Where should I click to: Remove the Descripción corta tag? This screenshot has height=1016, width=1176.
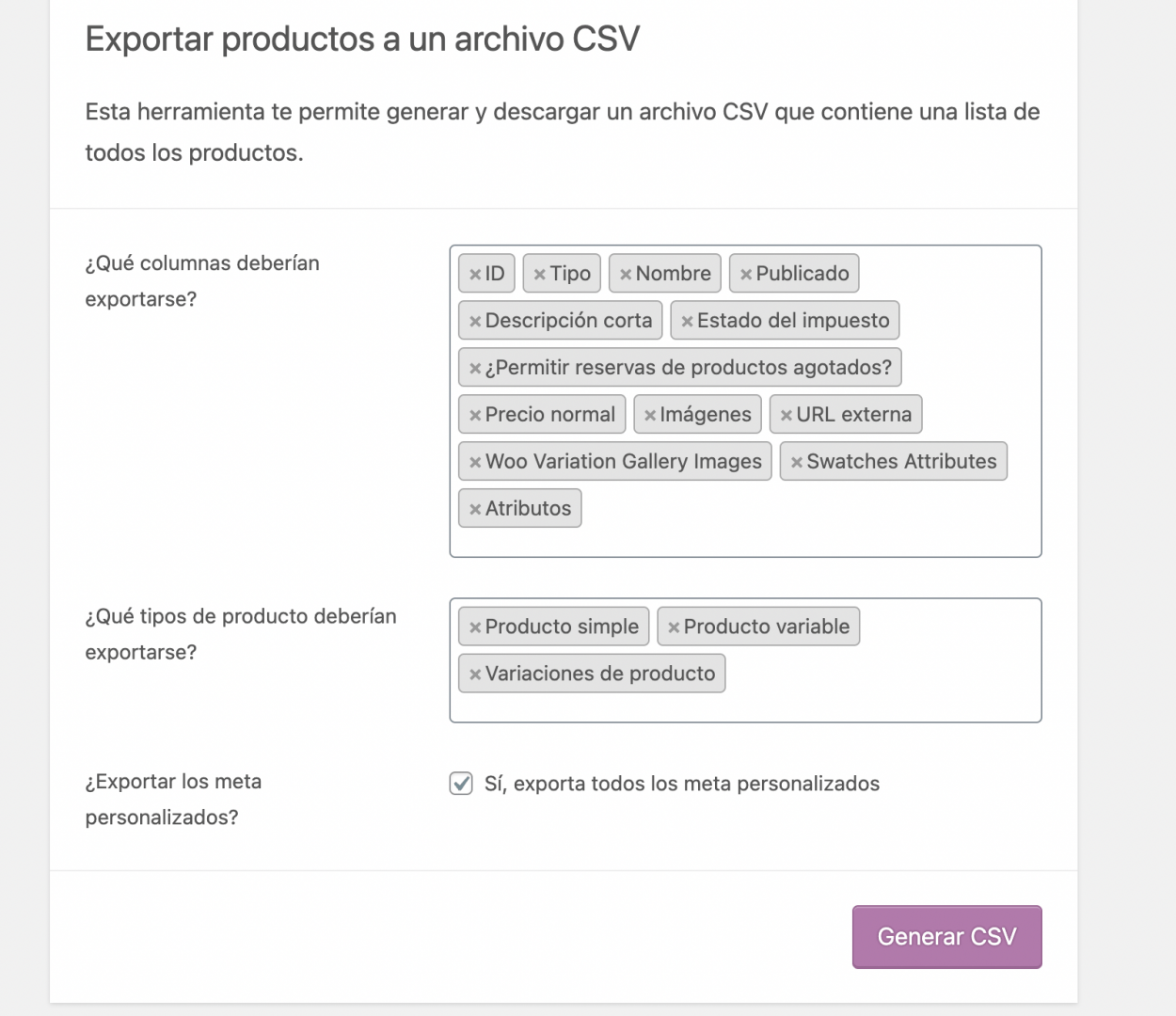[x=475, y=322]
